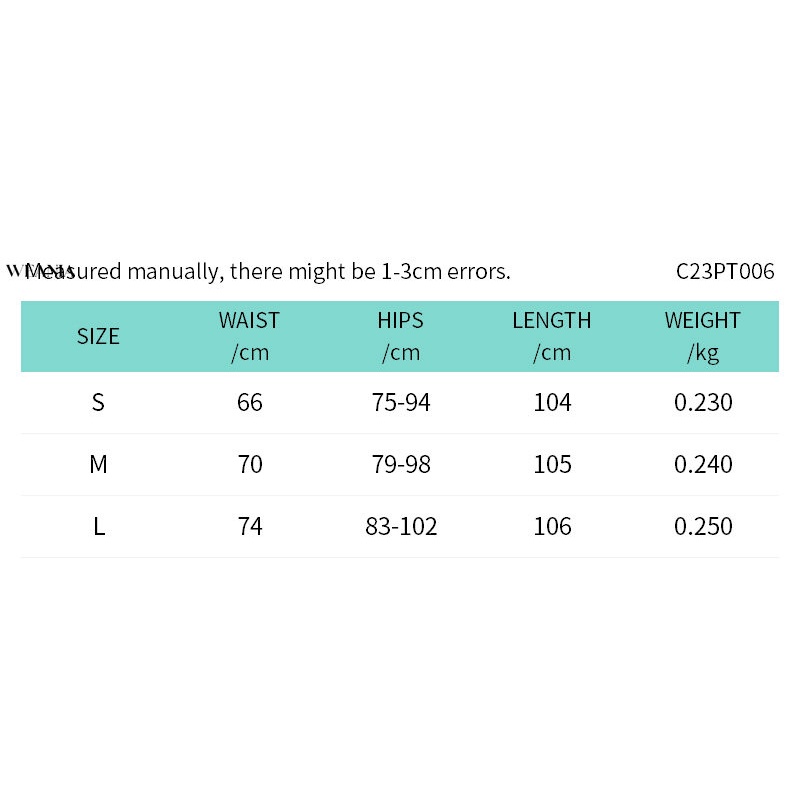
Task: Click the HIPS /cm column header
Action: click(400, 336)
